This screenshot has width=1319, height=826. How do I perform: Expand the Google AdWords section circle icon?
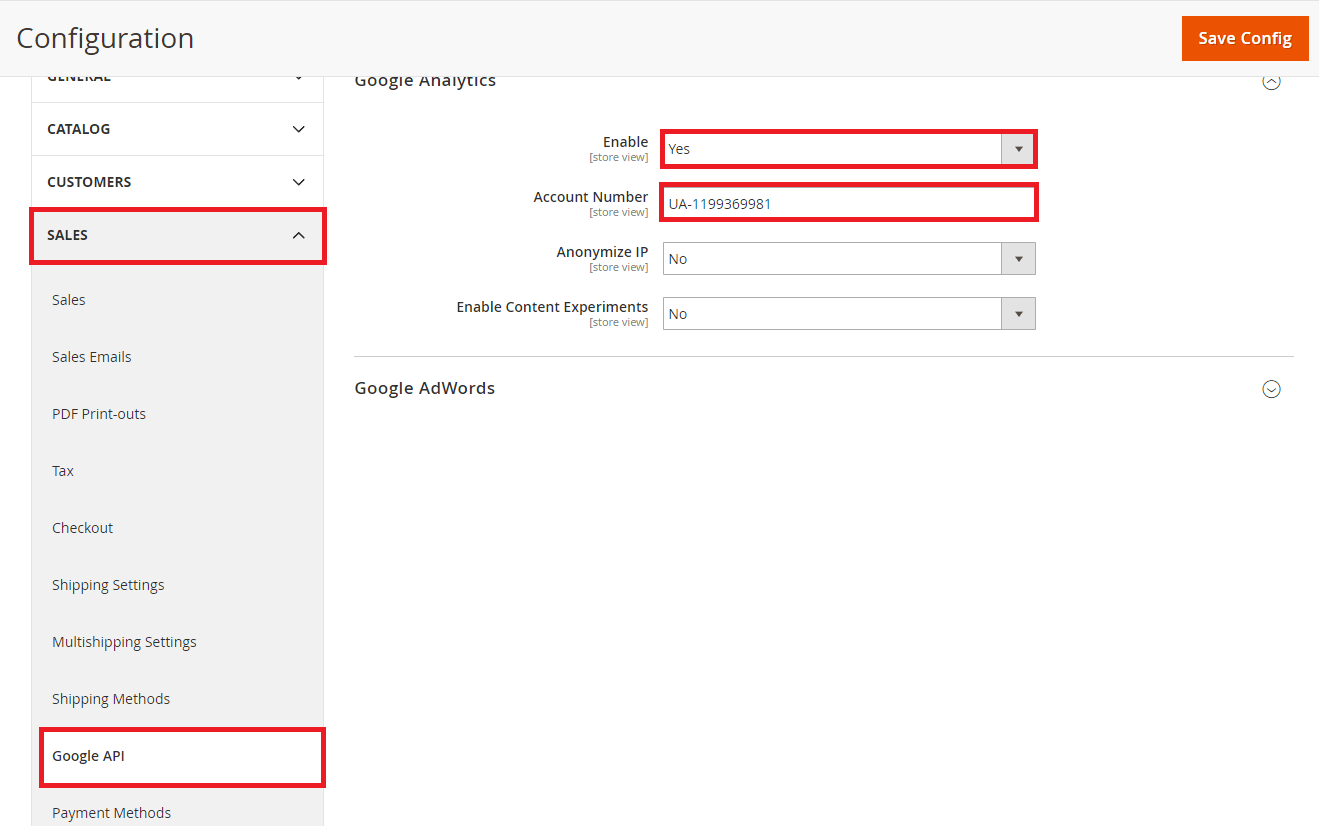[1271, 389]
